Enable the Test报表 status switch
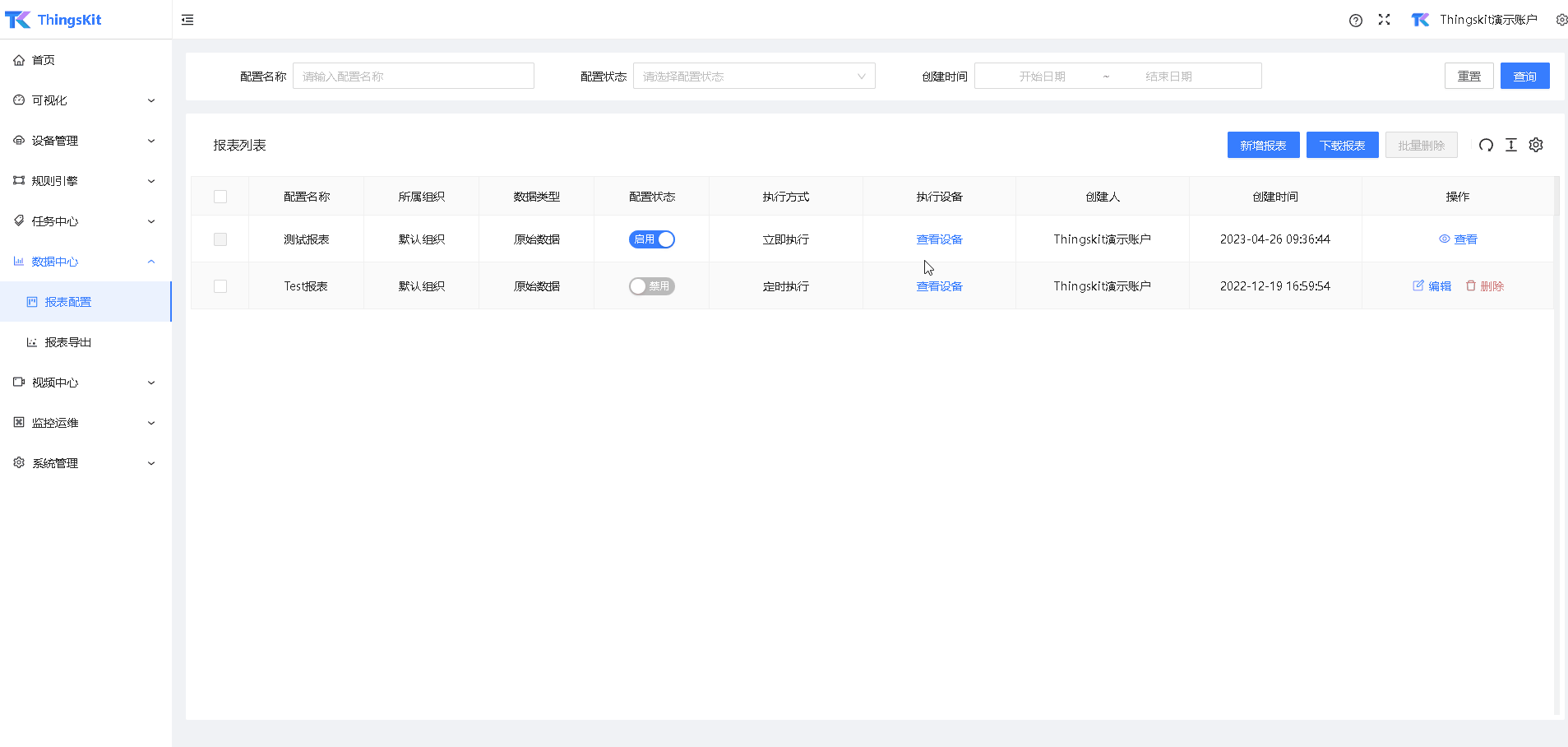Viewport: 1568px width, 747px height. click(x=651, y=286)
